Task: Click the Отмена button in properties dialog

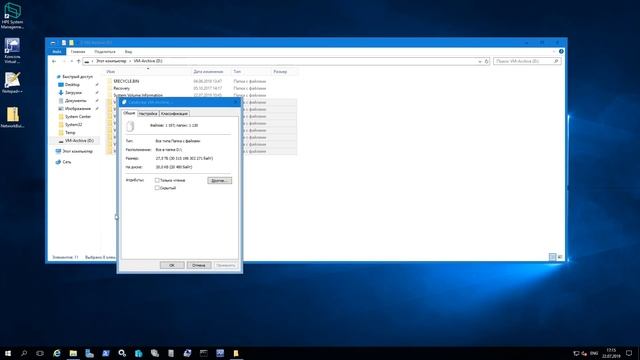Action: (x=199, y=265)
